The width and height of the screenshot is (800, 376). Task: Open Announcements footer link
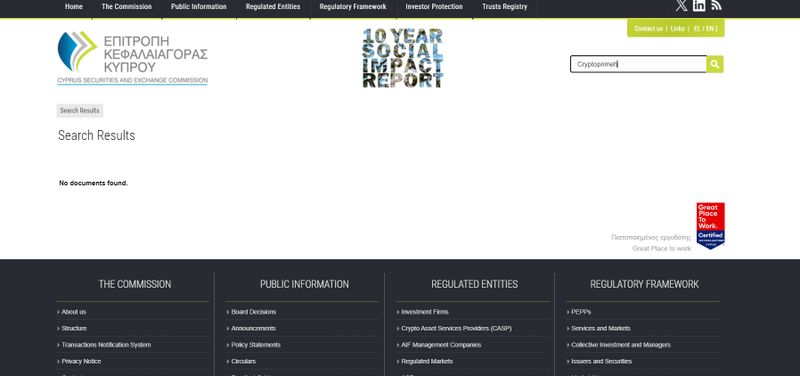coord(253,329)
